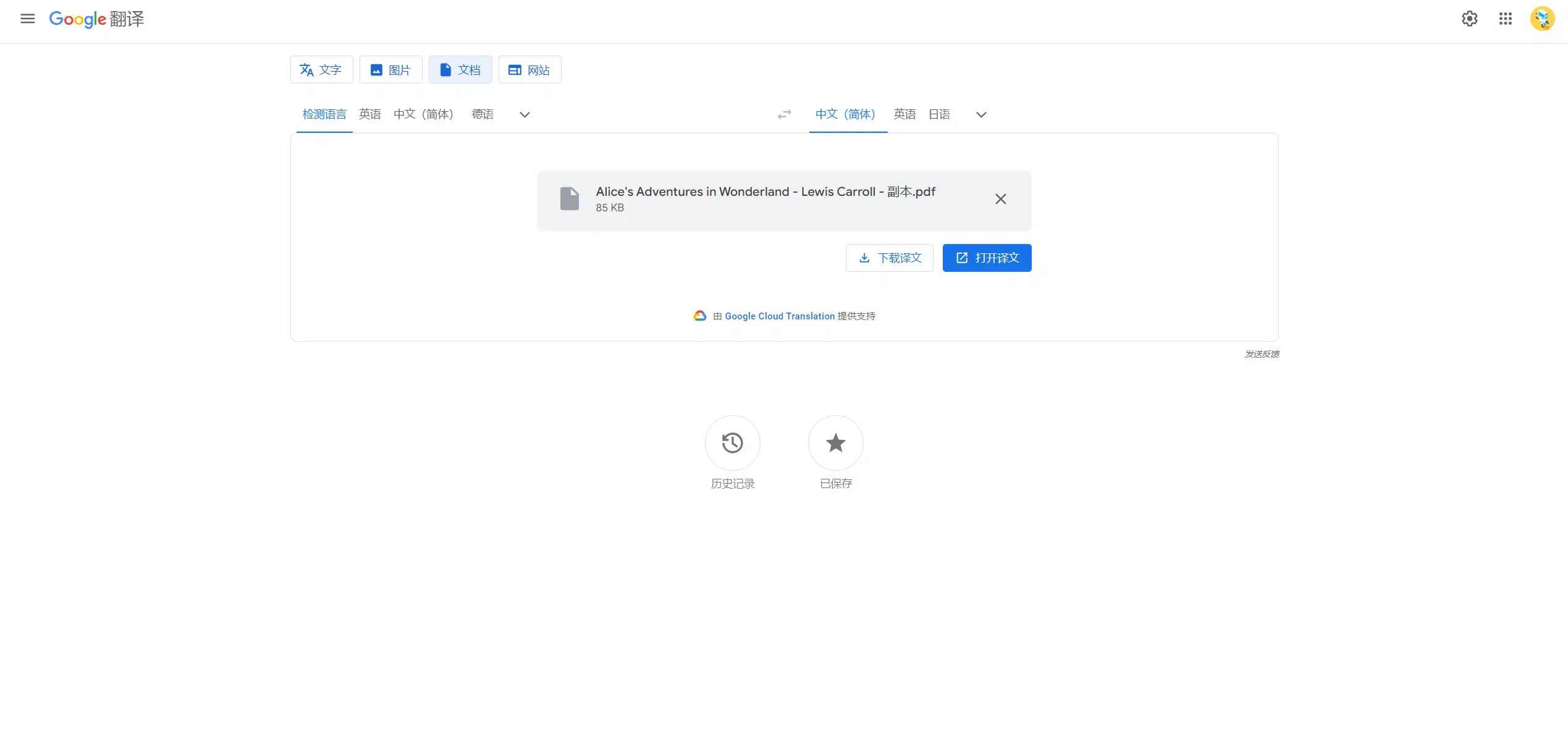
Task: Open Google Cloud Translation link
Action: [779, 316]
